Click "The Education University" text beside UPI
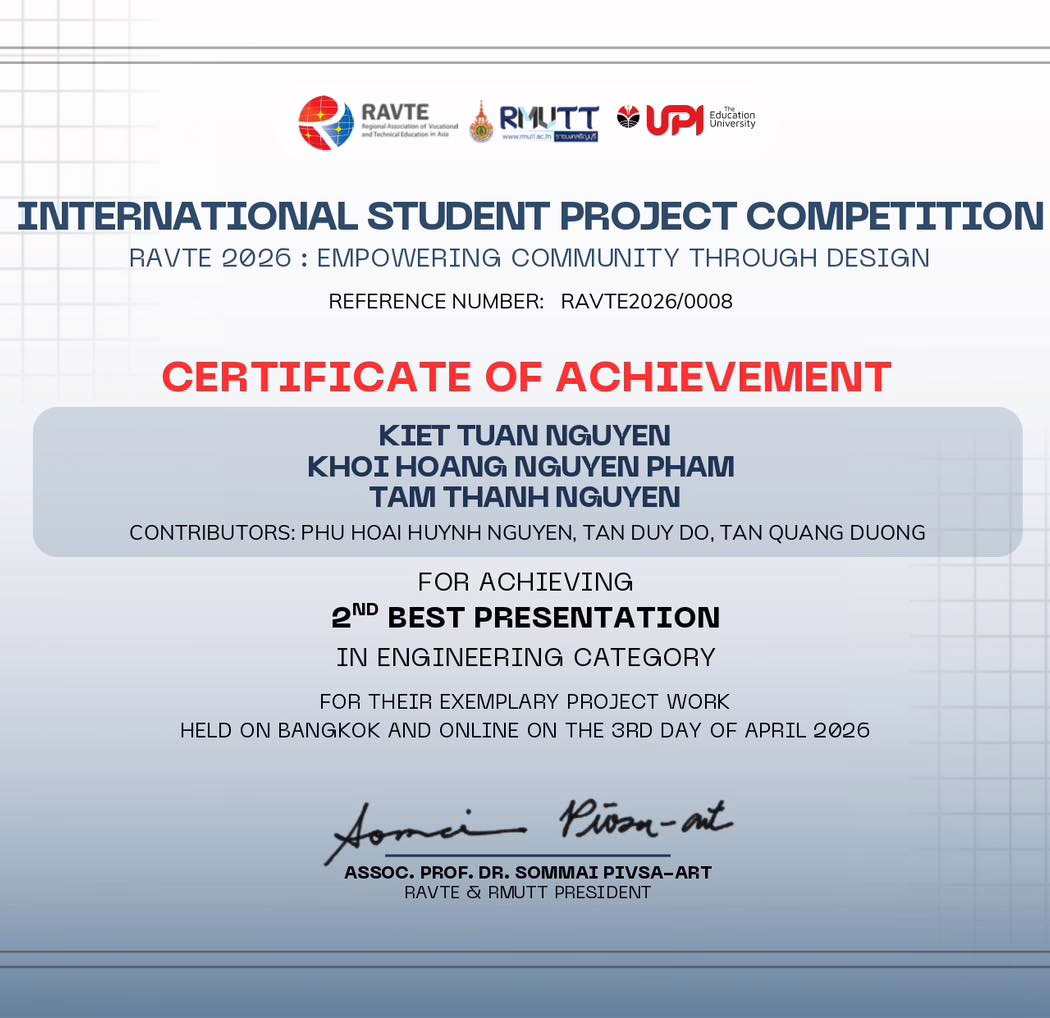This screenshot has height=1018, width=1050. pyautogui.click(x=732, y=118)
